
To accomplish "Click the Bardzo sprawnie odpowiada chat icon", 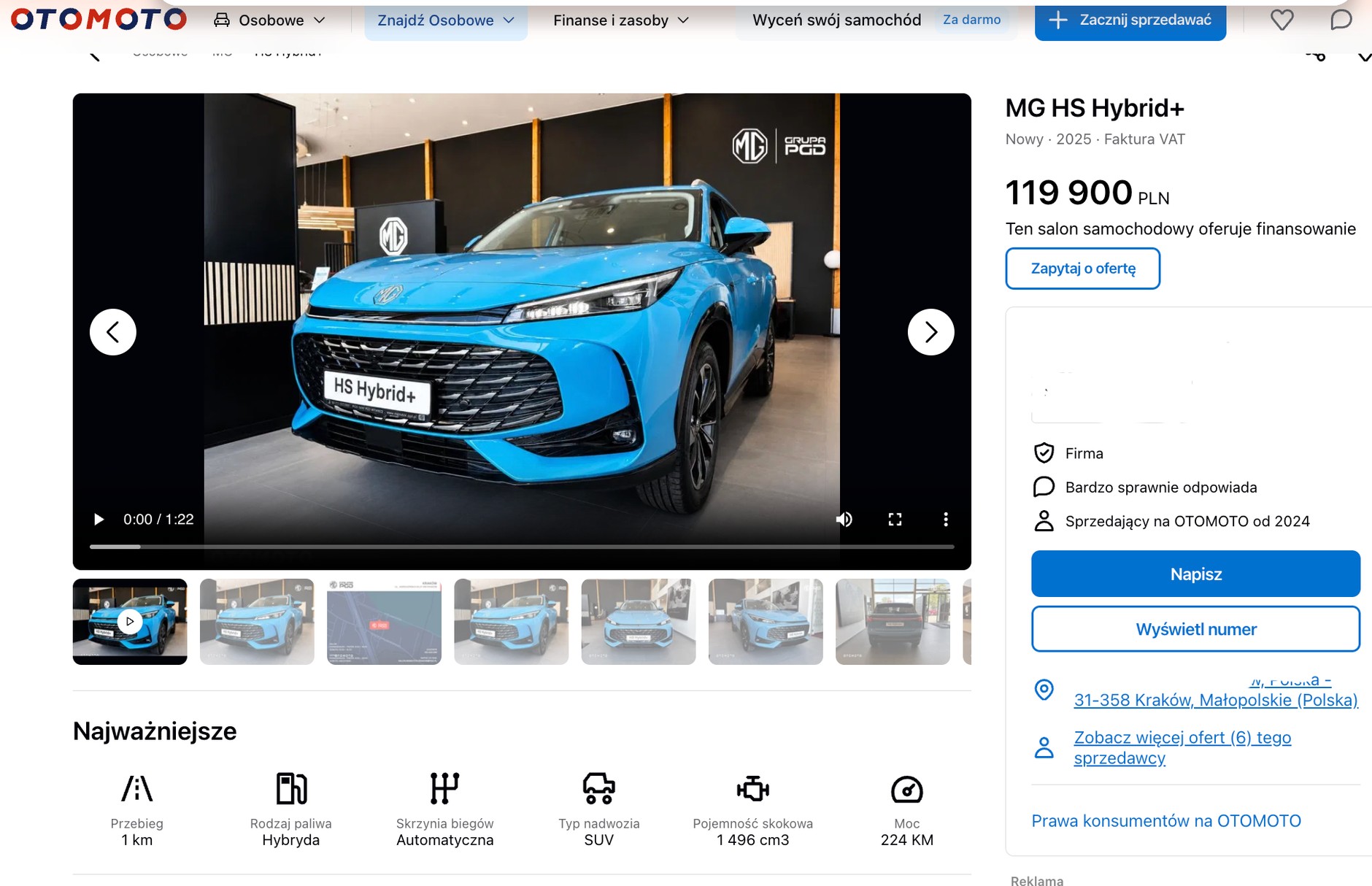I will (1044, 487).
